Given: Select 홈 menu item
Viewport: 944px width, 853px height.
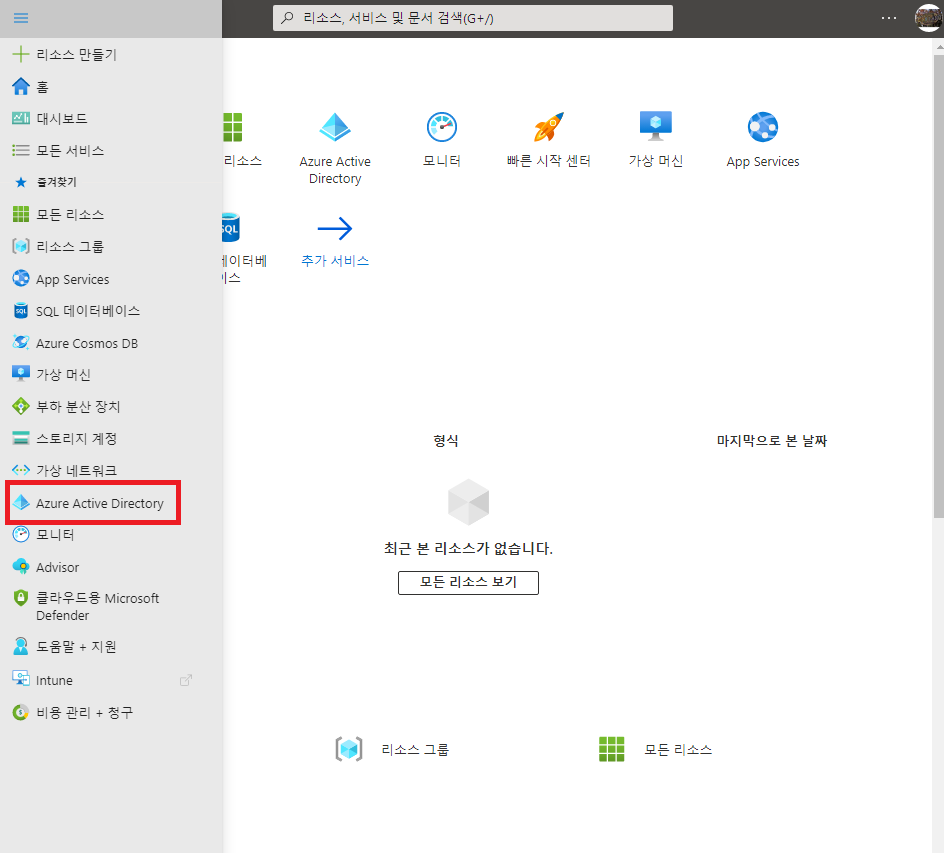Looking at the screenshot, I should [x=43, y=87].
